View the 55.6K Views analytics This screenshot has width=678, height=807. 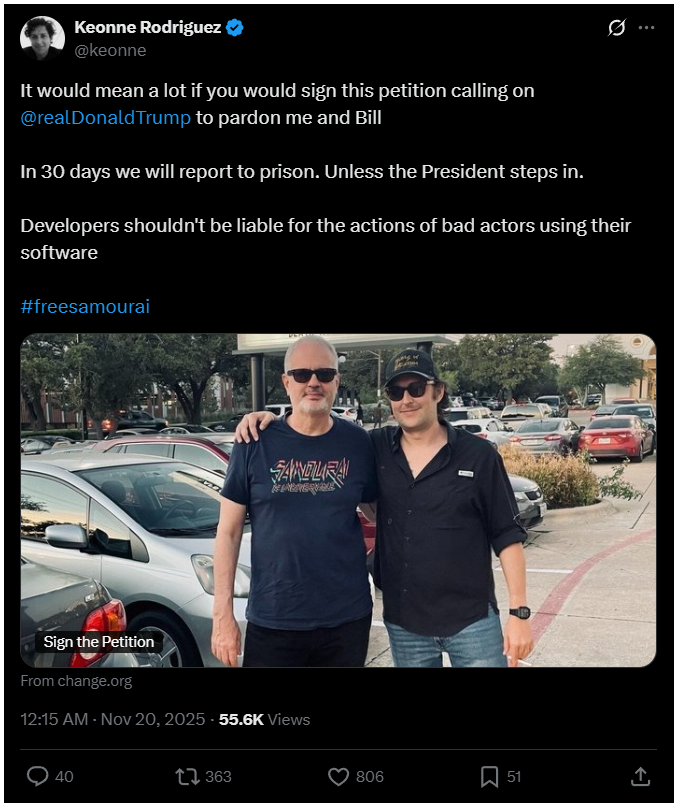tap(265, 719)
